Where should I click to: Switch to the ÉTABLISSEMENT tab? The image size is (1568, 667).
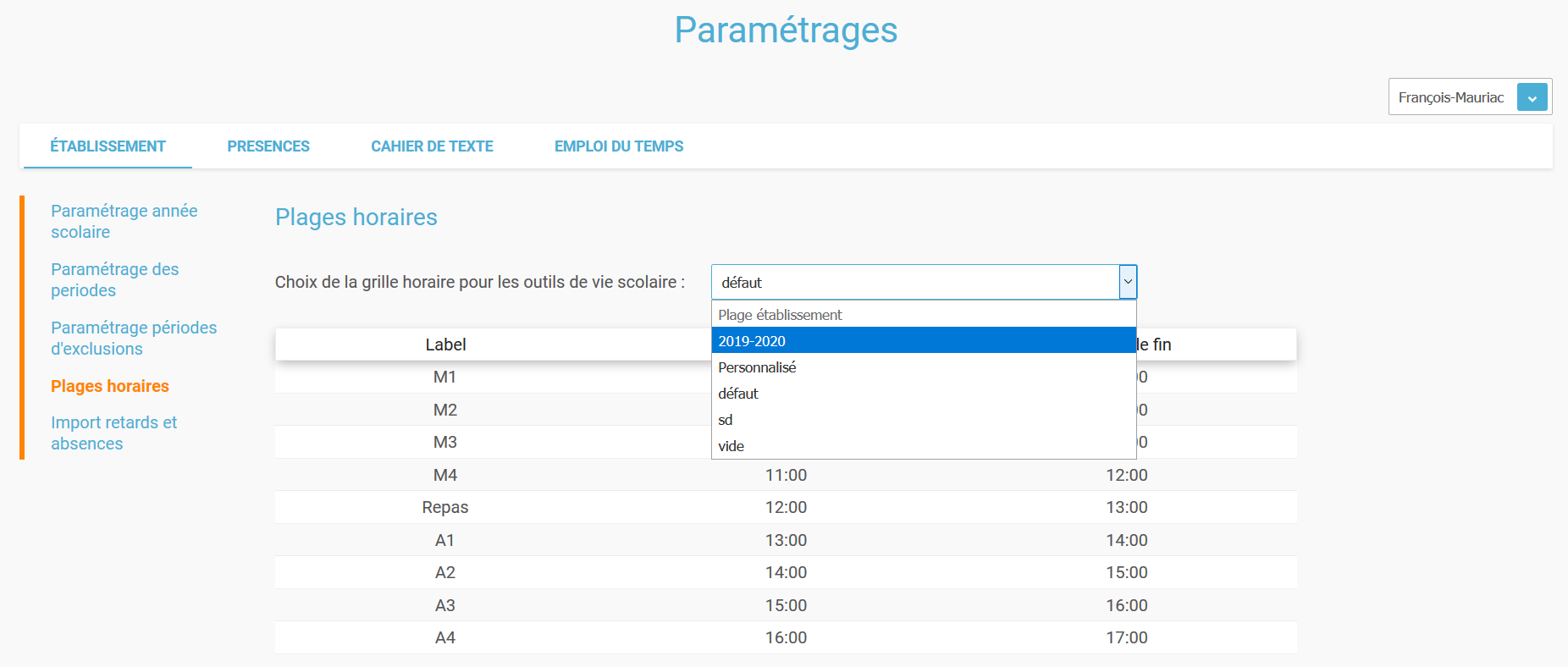108,146
